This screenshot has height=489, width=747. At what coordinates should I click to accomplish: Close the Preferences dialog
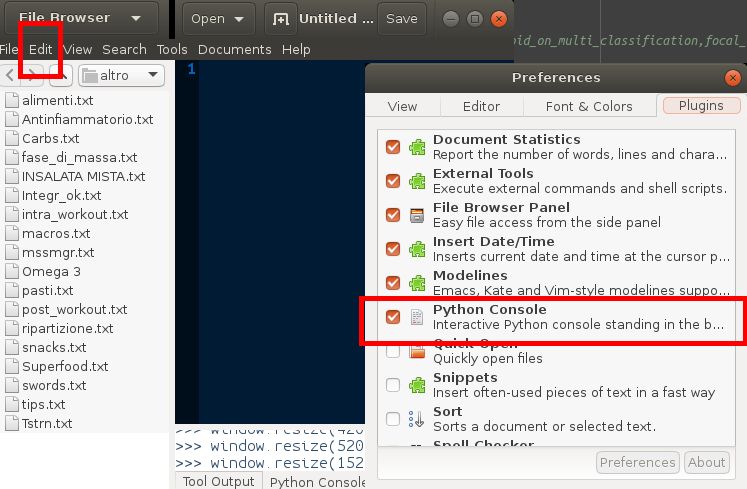click(733, 78)
